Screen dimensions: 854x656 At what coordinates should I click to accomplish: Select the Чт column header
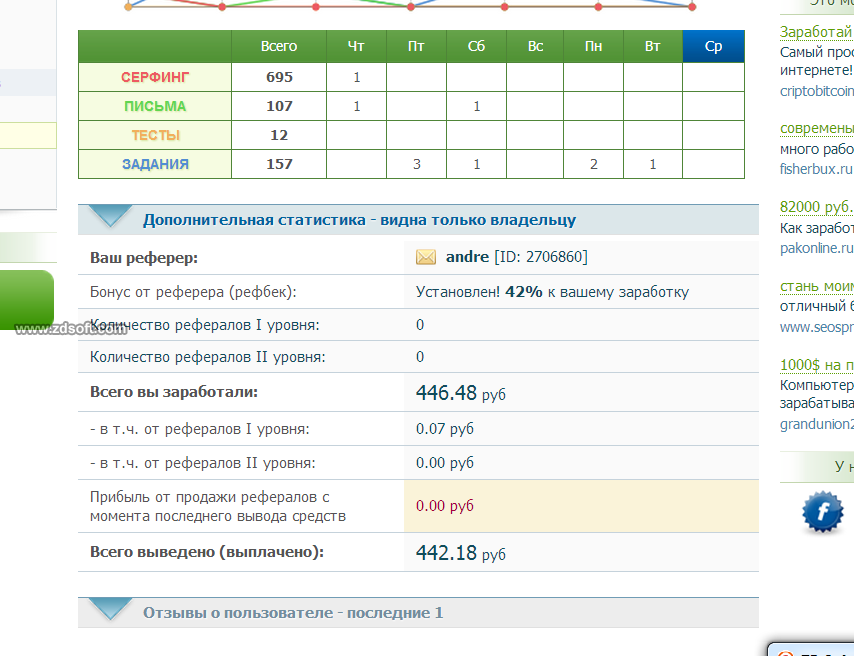click(x=356, y=46)
